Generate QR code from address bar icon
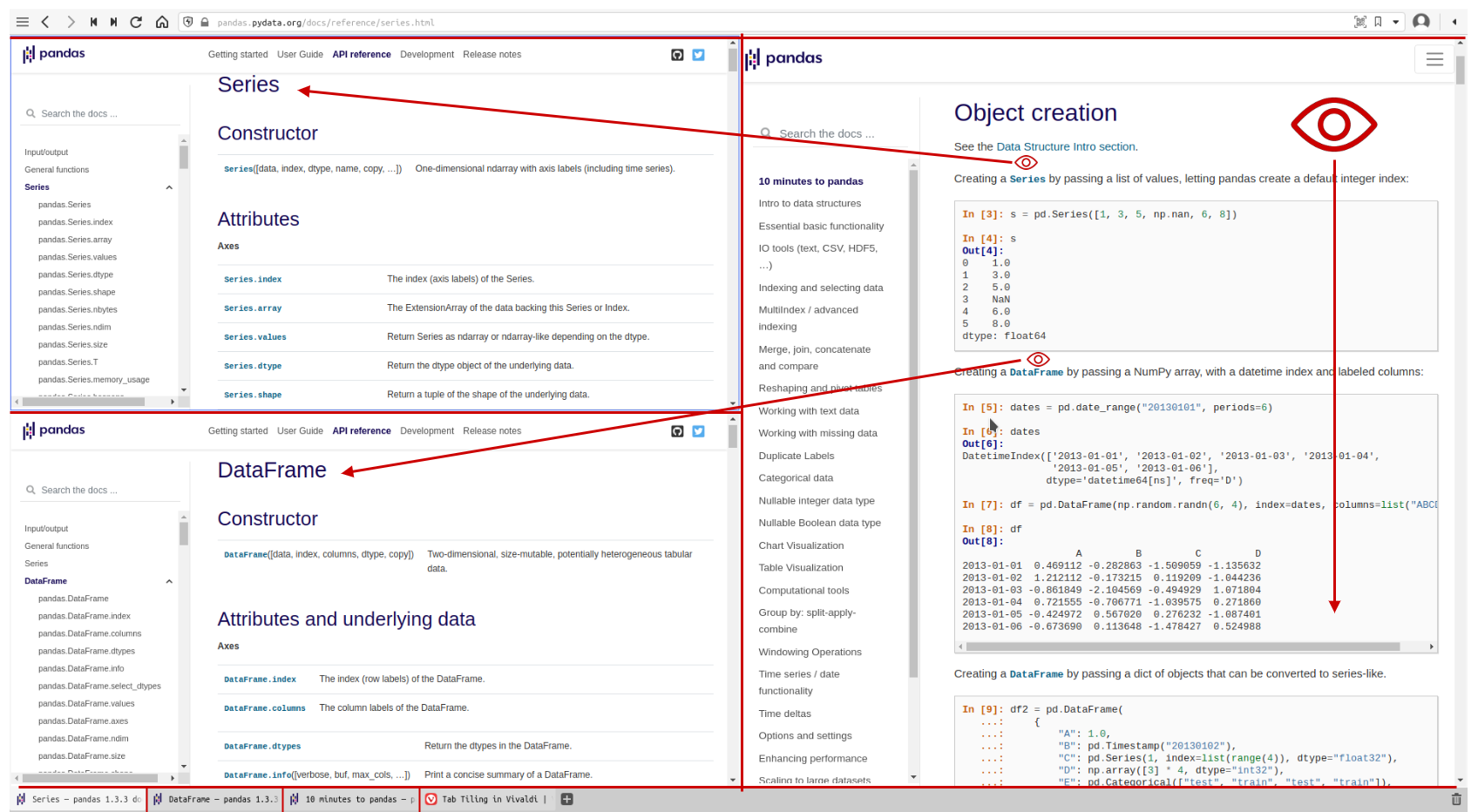The width and height of the screenshot is (1478, 812). pyautogui.click(x=1360, y=22)
